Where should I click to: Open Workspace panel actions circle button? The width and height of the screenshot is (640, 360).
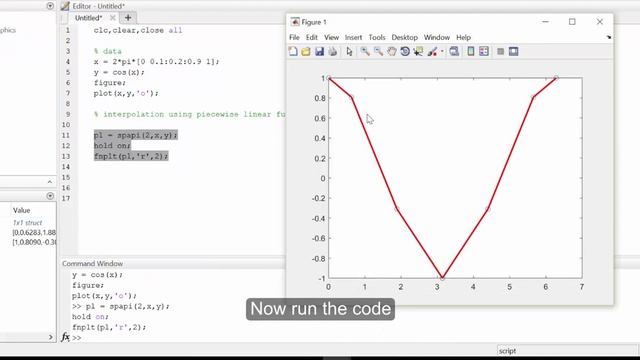[50, 196]
